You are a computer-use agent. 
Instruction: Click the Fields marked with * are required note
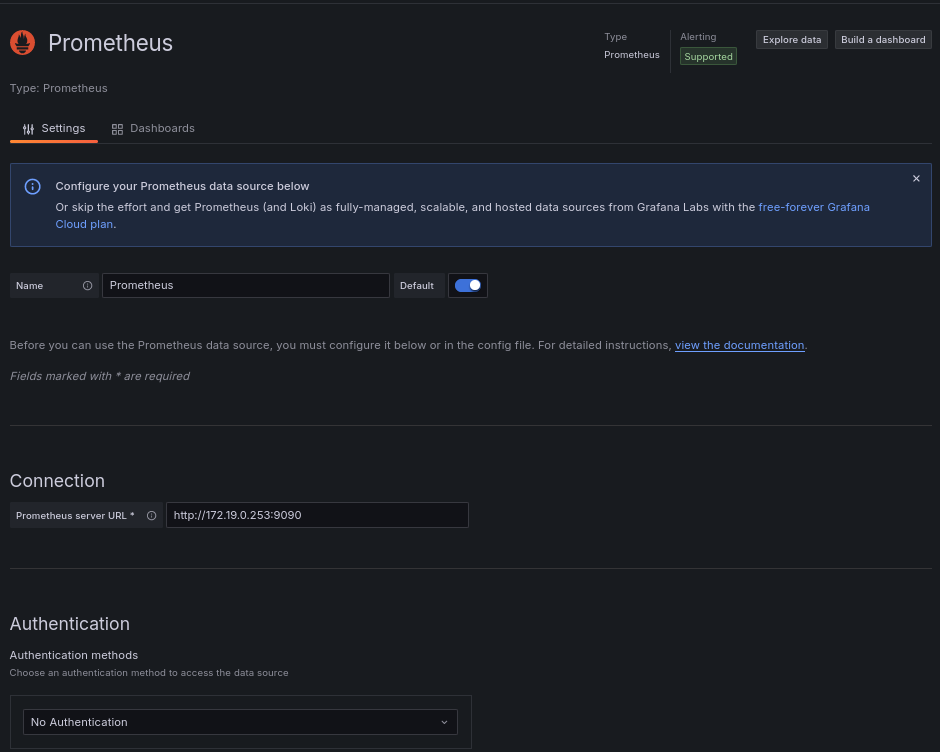[x=100, y=376]
